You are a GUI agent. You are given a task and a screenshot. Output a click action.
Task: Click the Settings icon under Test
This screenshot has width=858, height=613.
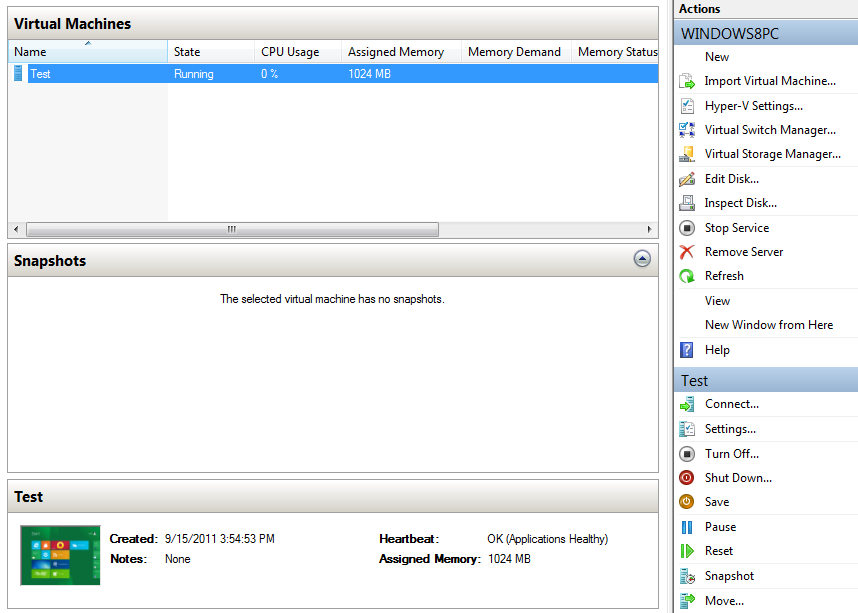(687, 429)
